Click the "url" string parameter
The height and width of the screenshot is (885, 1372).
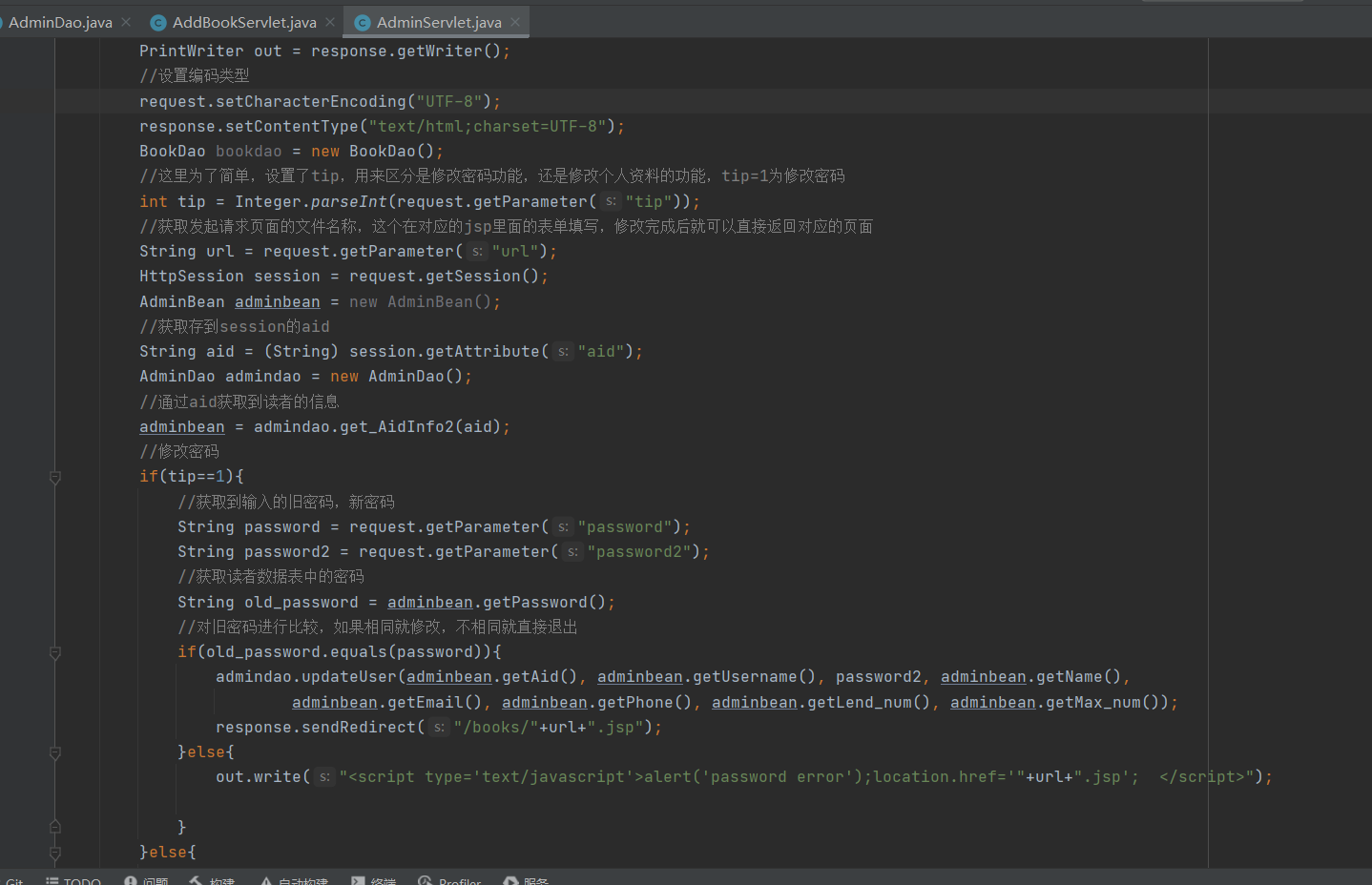[x=515, y=251]
